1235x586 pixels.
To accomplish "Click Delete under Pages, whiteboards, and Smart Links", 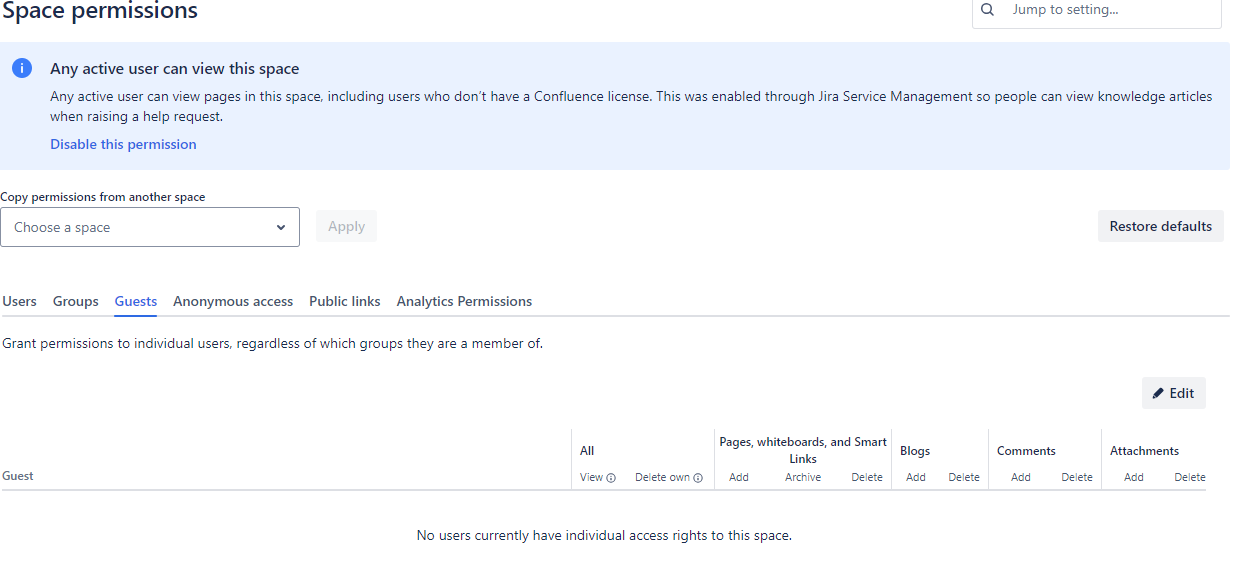I will click(867, 477).
